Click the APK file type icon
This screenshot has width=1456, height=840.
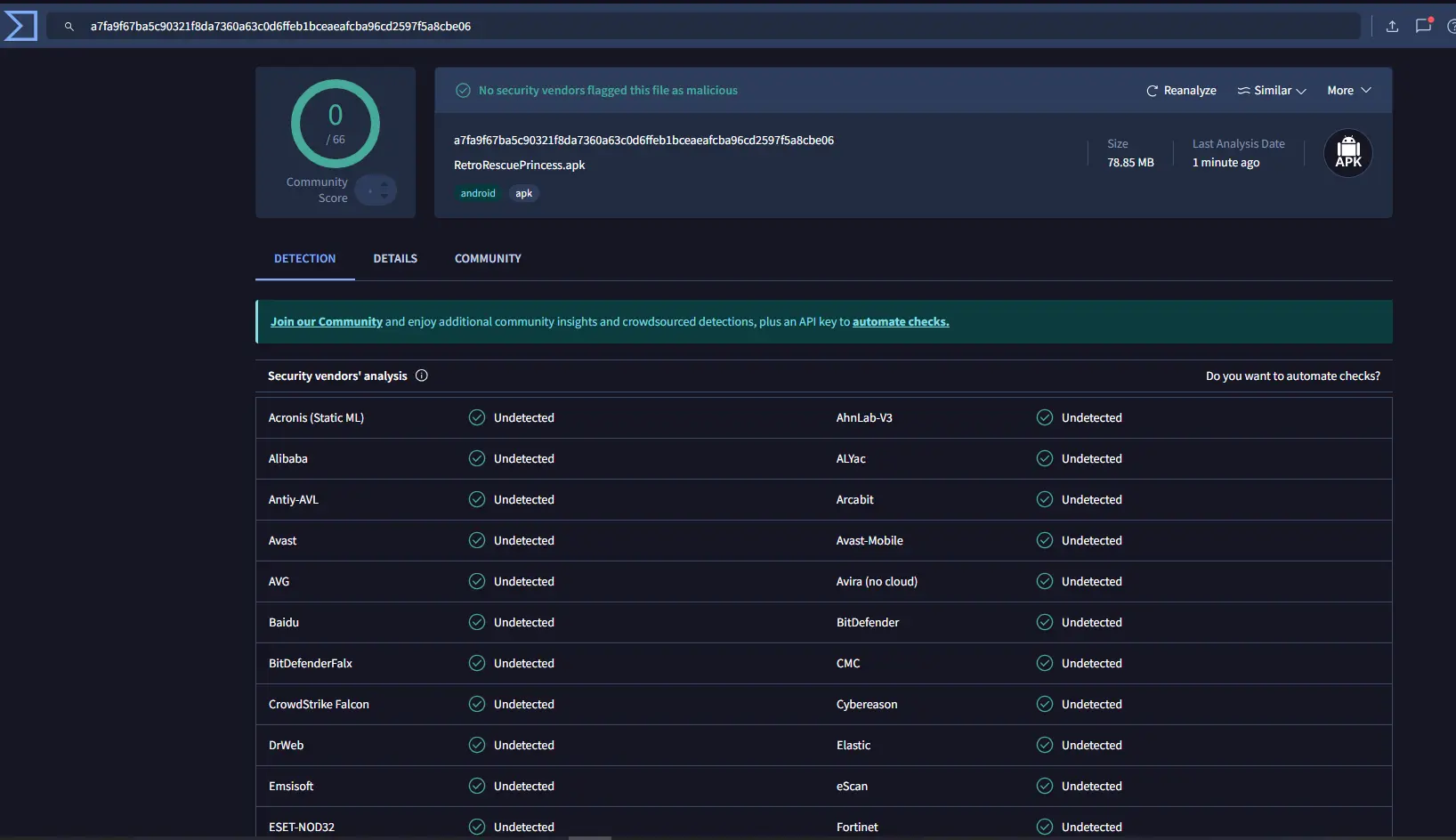[x=1348, y=153]
